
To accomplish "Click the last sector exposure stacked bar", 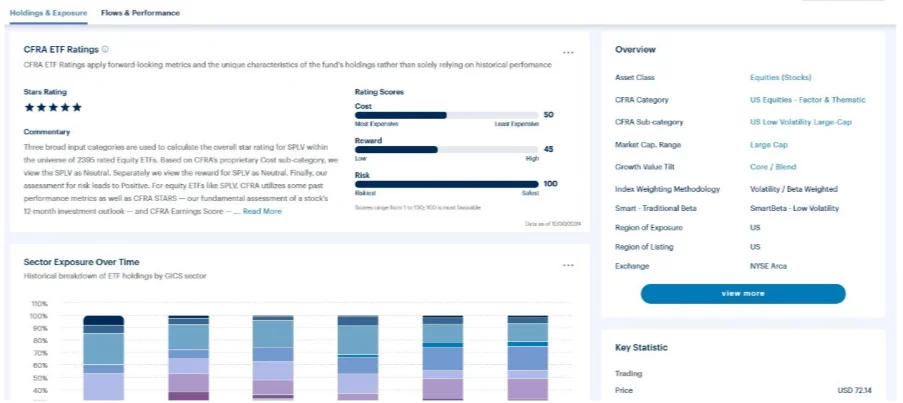I will [528, 358].
